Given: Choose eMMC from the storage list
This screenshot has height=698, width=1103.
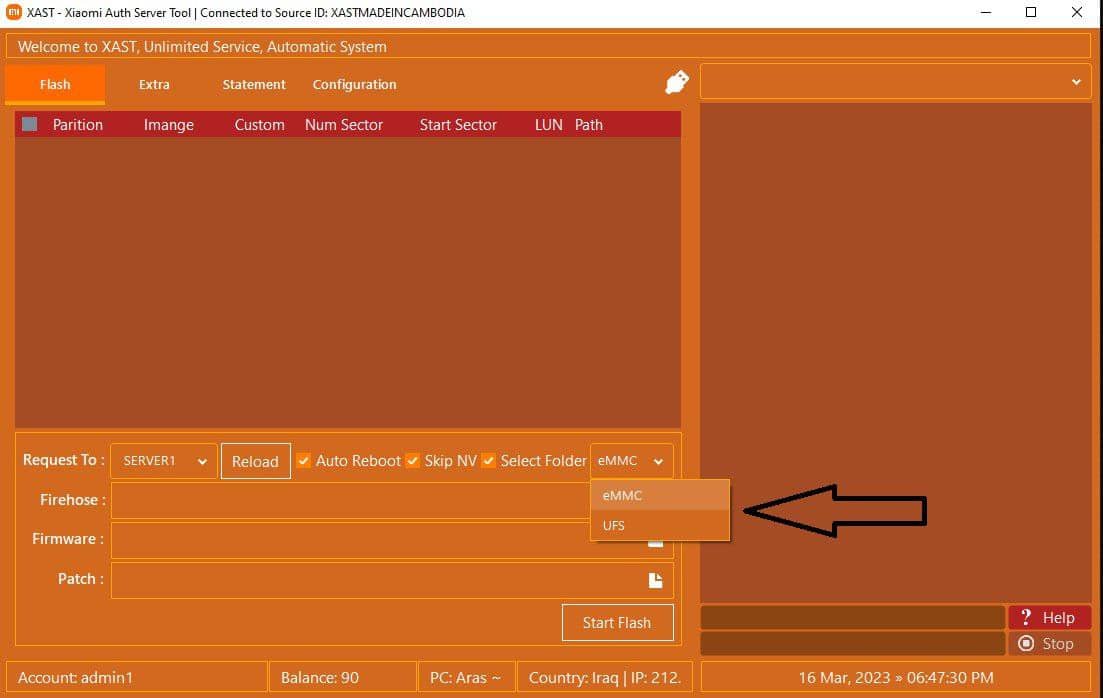Looking at the screenshot, I should (660, 495).
